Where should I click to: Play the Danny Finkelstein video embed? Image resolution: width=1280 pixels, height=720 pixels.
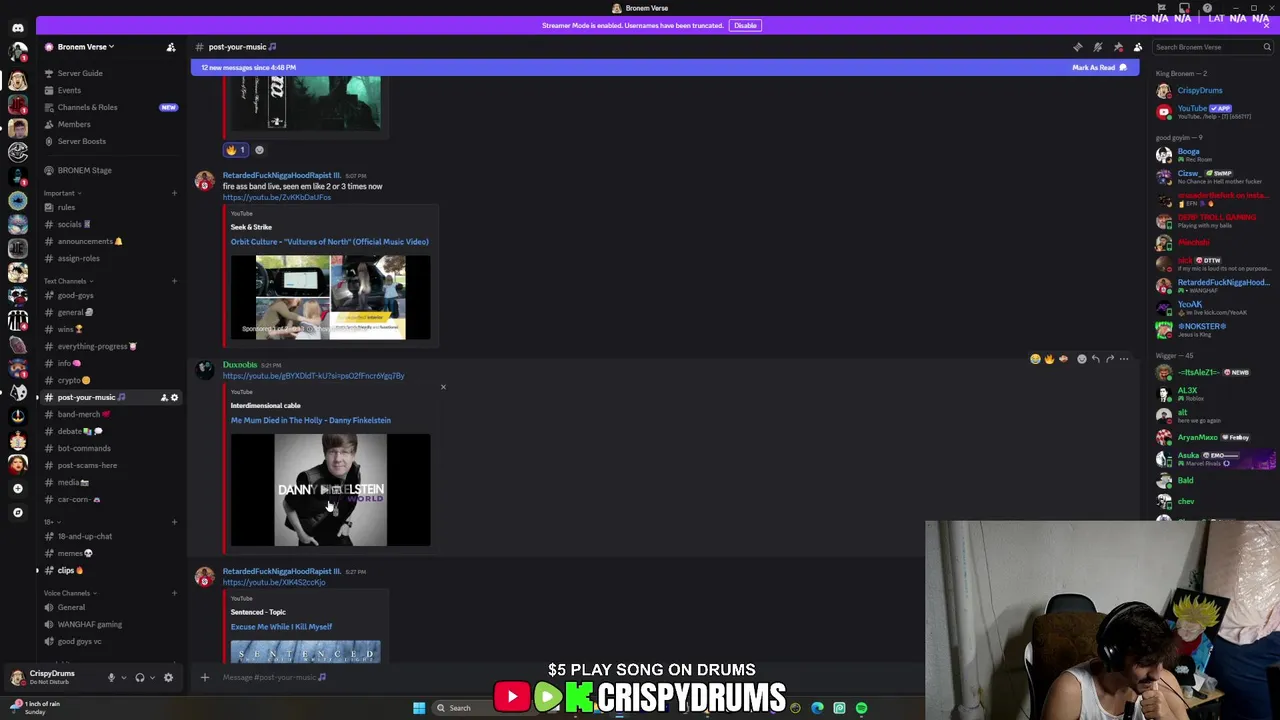click(x=330, y=490)
